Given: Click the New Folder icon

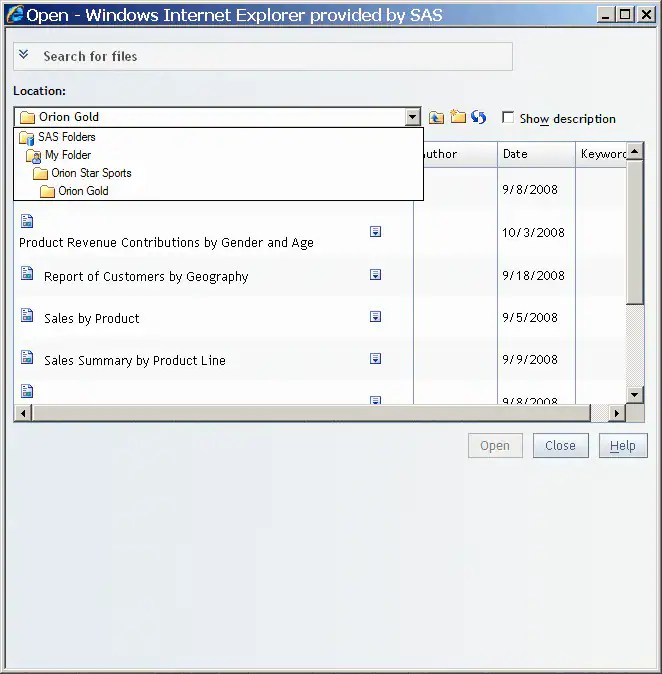Looking at the screenshot, I should tap(457, 116).
